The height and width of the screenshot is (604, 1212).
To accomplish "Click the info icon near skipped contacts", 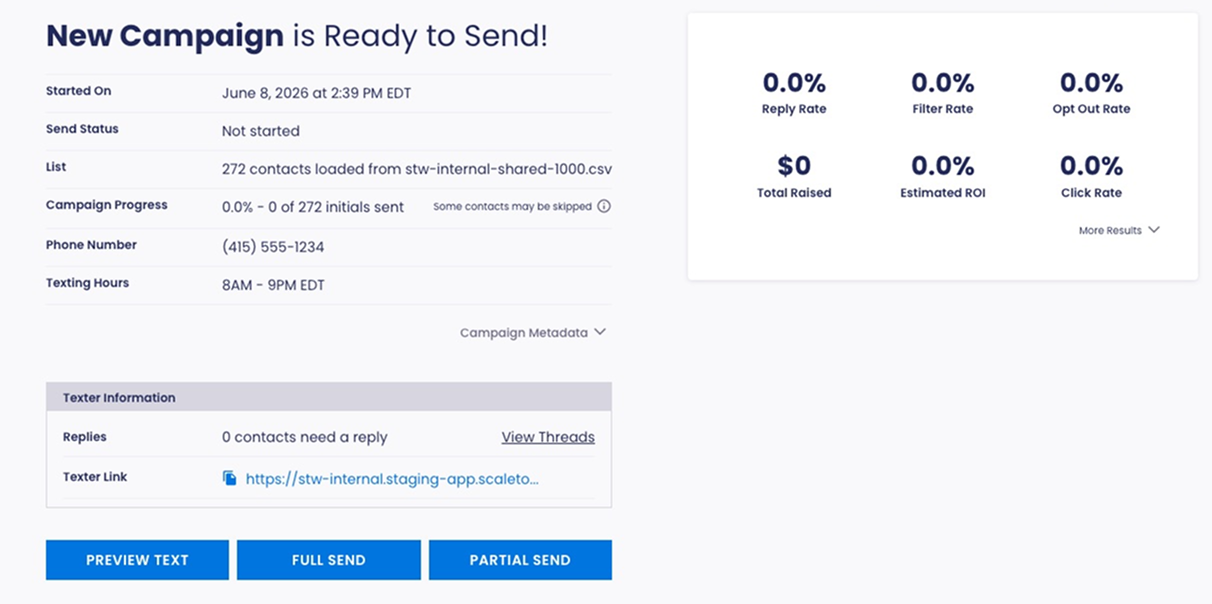I will point(604,207).
